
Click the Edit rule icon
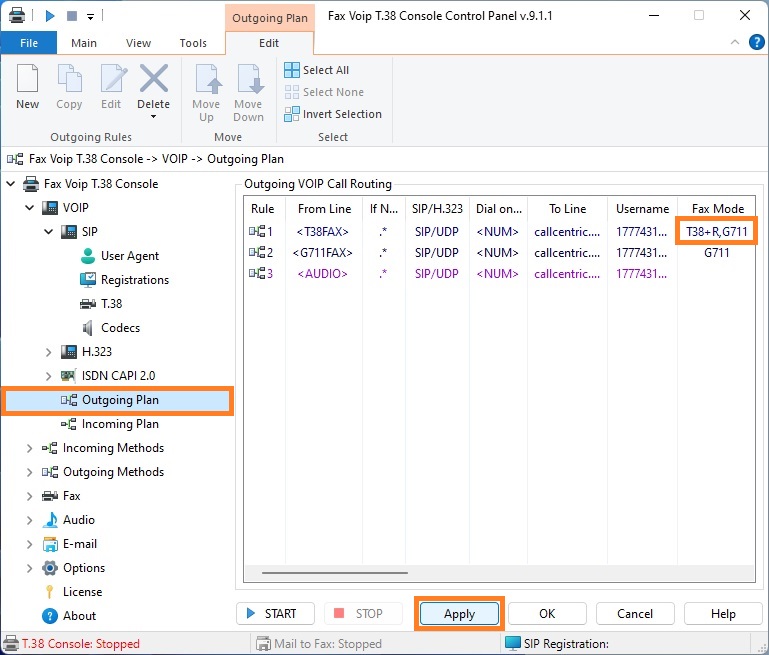pyautogui.click(x=113, y=78)
